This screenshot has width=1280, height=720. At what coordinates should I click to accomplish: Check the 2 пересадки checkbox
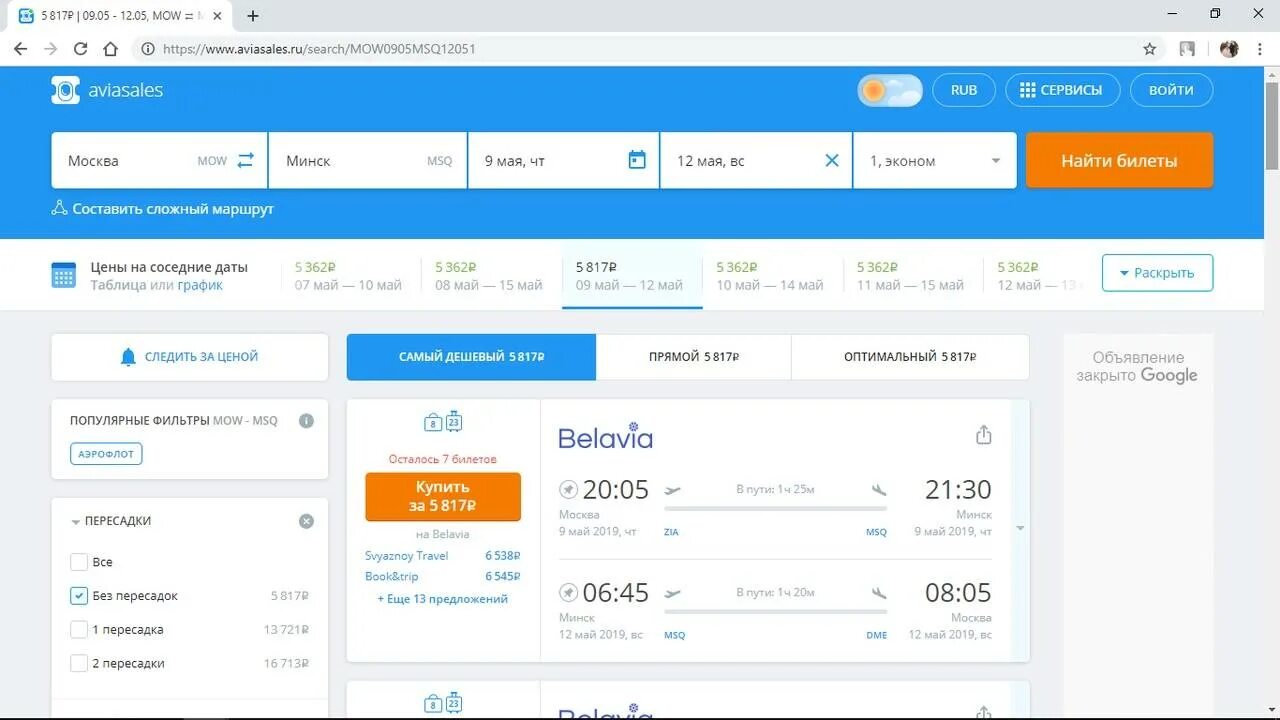click(x=79, y=663)
